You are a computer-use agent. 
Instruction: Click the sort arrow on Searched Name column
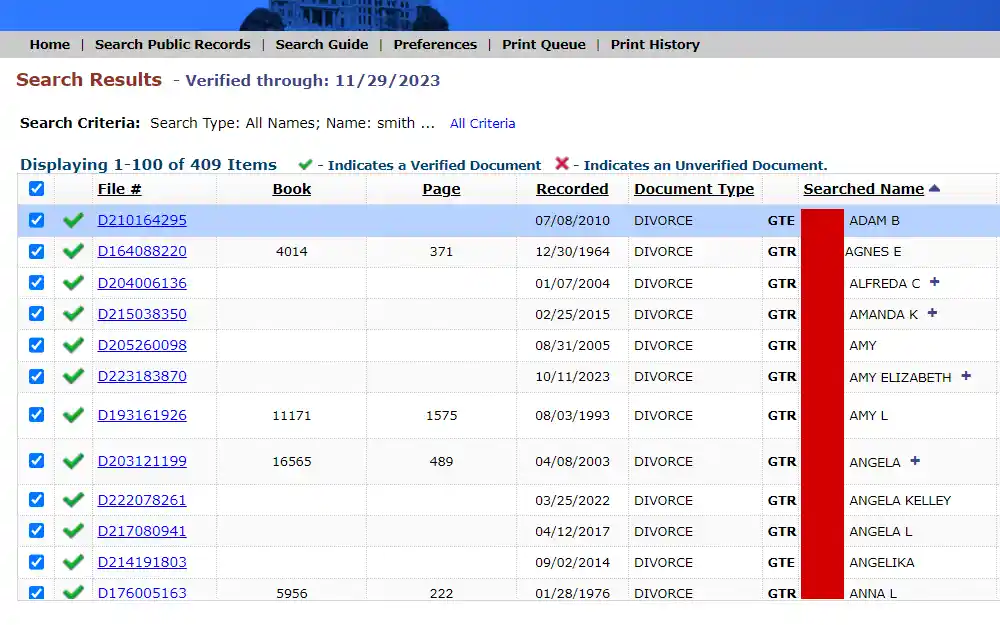[934, 189]
